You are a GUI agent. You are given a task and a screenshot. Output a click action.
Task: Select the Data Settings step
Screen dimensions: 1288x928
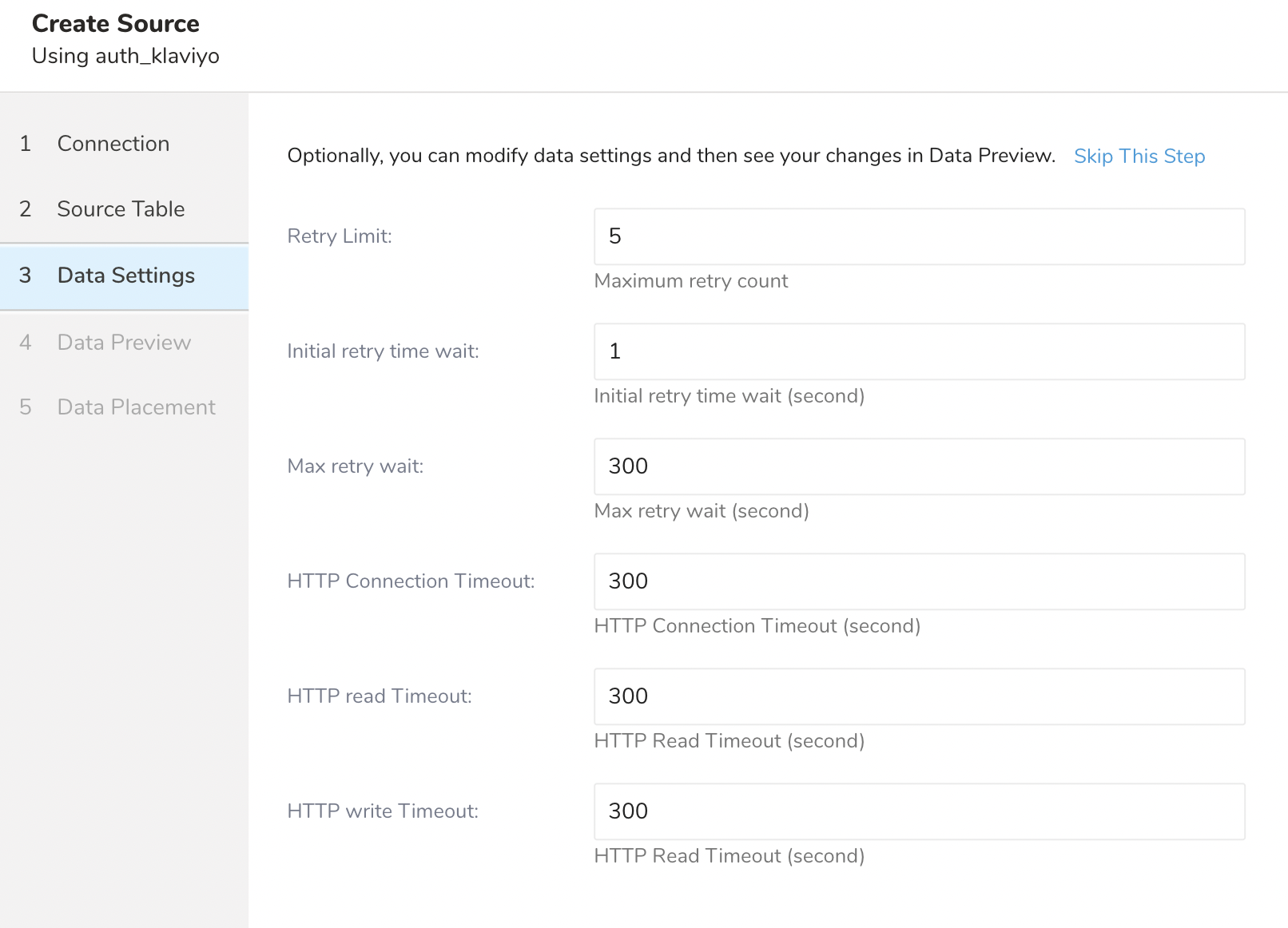point(125,276)
